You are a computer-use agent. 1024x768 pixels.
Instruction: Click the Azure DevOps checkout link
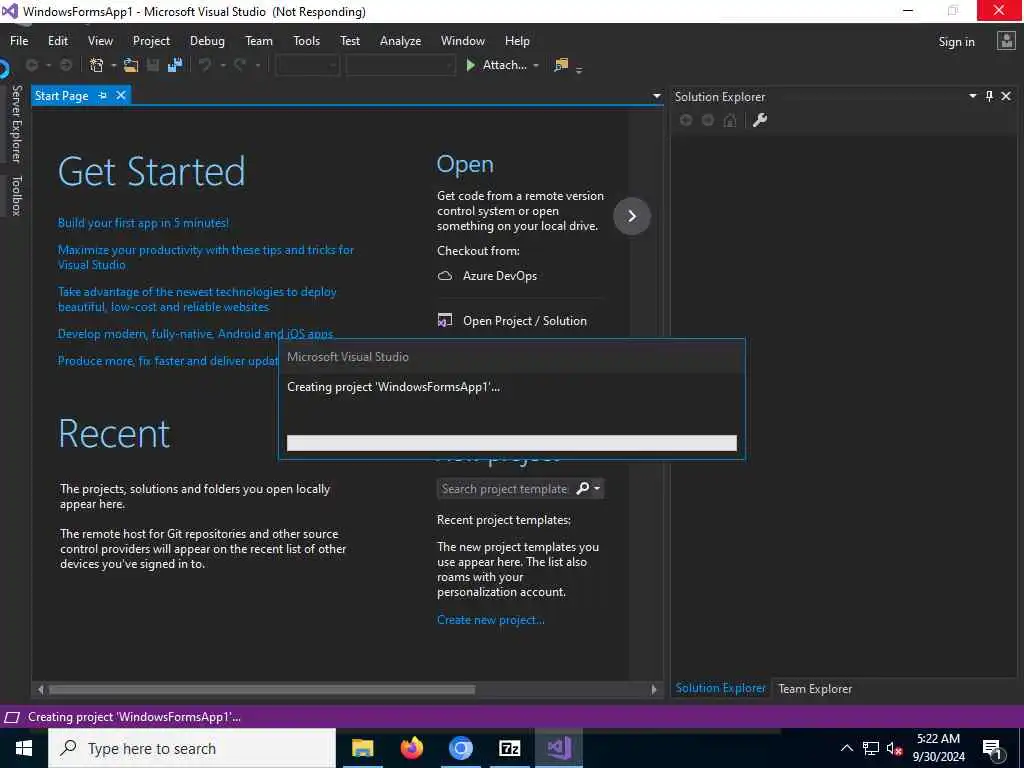click(x=500, y=276)
